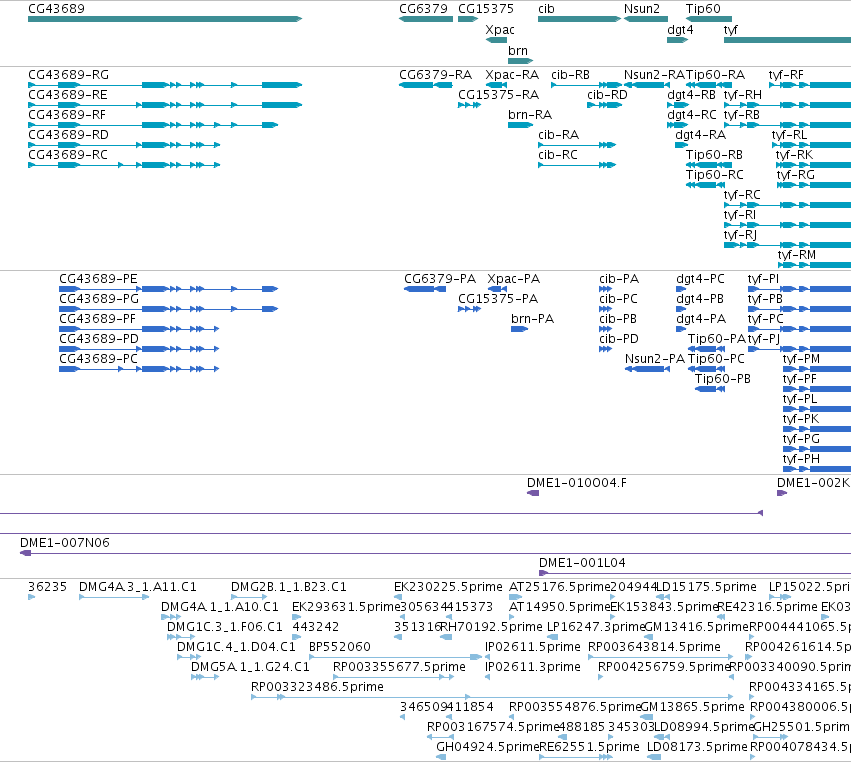Select EST DMG2B.1_1.B23.C1
This screenshot has width=851, height=762.
click(249, 597)
